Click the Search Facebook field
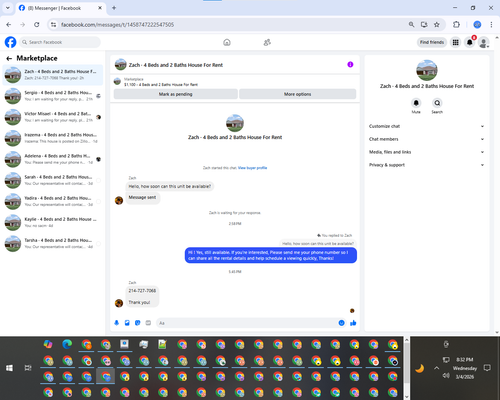This screenshot has width=500, height=400. pos(60,42)
